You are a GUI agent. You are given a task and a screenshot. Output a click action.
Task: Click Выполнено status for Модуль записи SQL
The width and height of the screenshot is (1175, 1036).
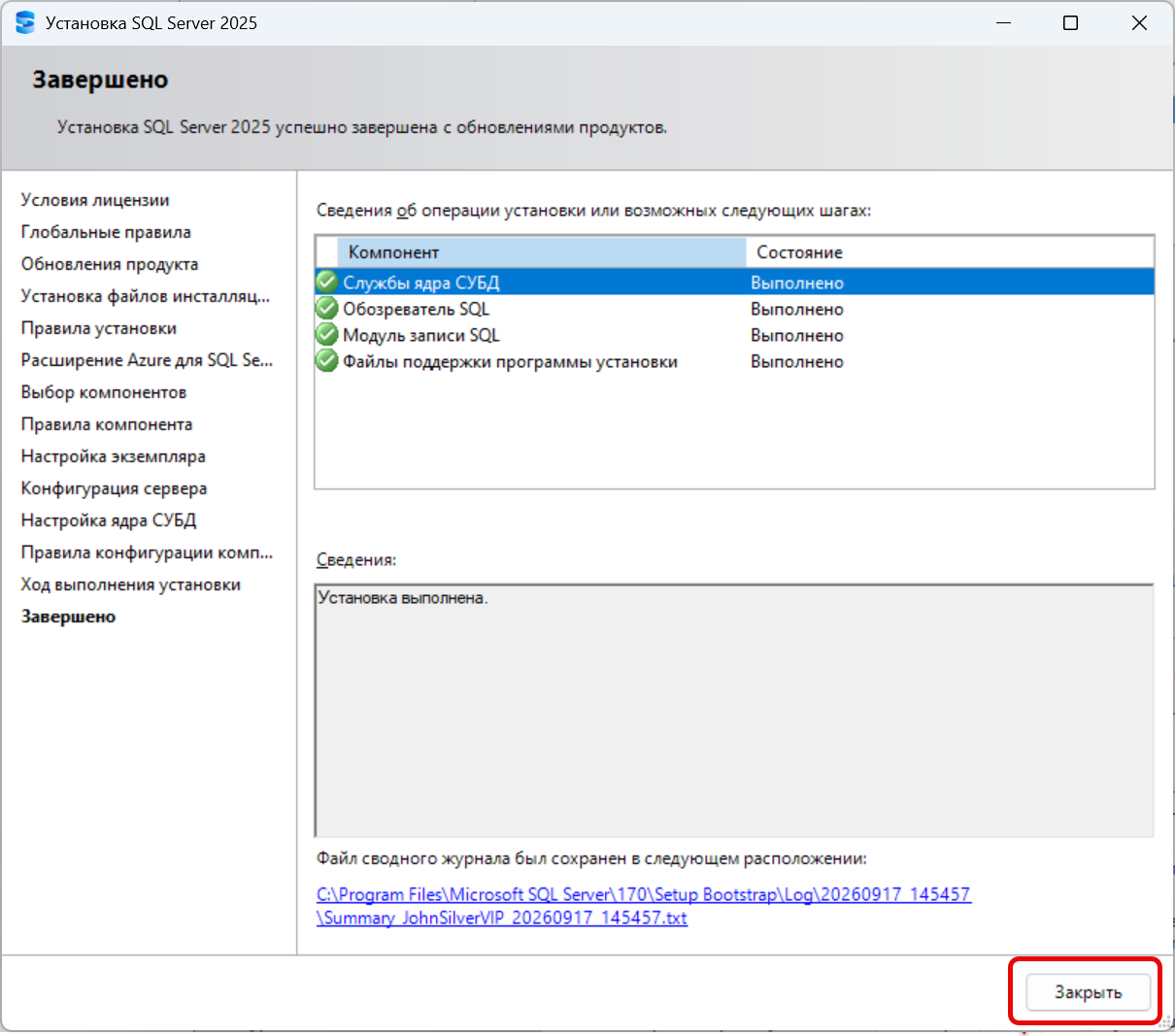tap(797, 335)
